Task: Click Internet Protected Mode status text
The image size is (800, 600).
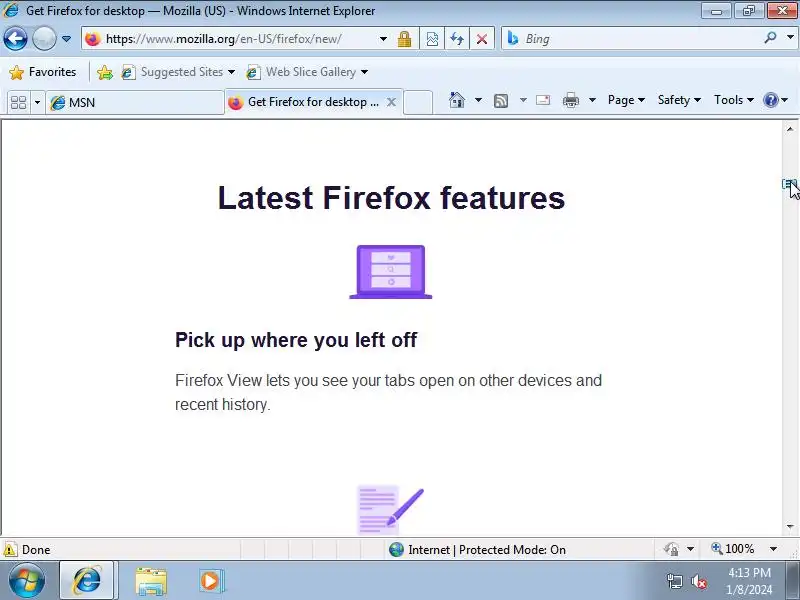Action: click(487, 549)
